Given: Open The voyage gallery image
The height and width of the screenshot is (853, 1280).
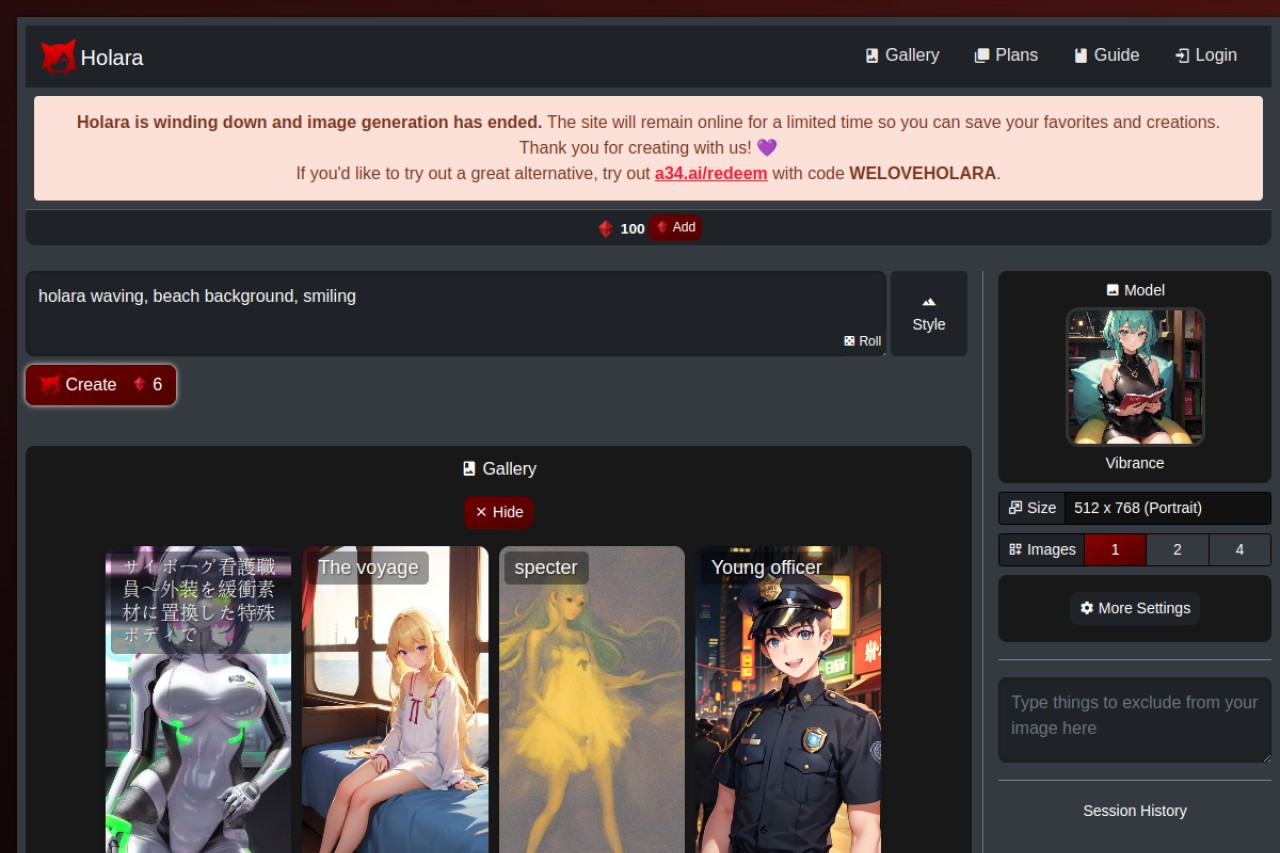Looking at the screenshot, I should point(395,699).
